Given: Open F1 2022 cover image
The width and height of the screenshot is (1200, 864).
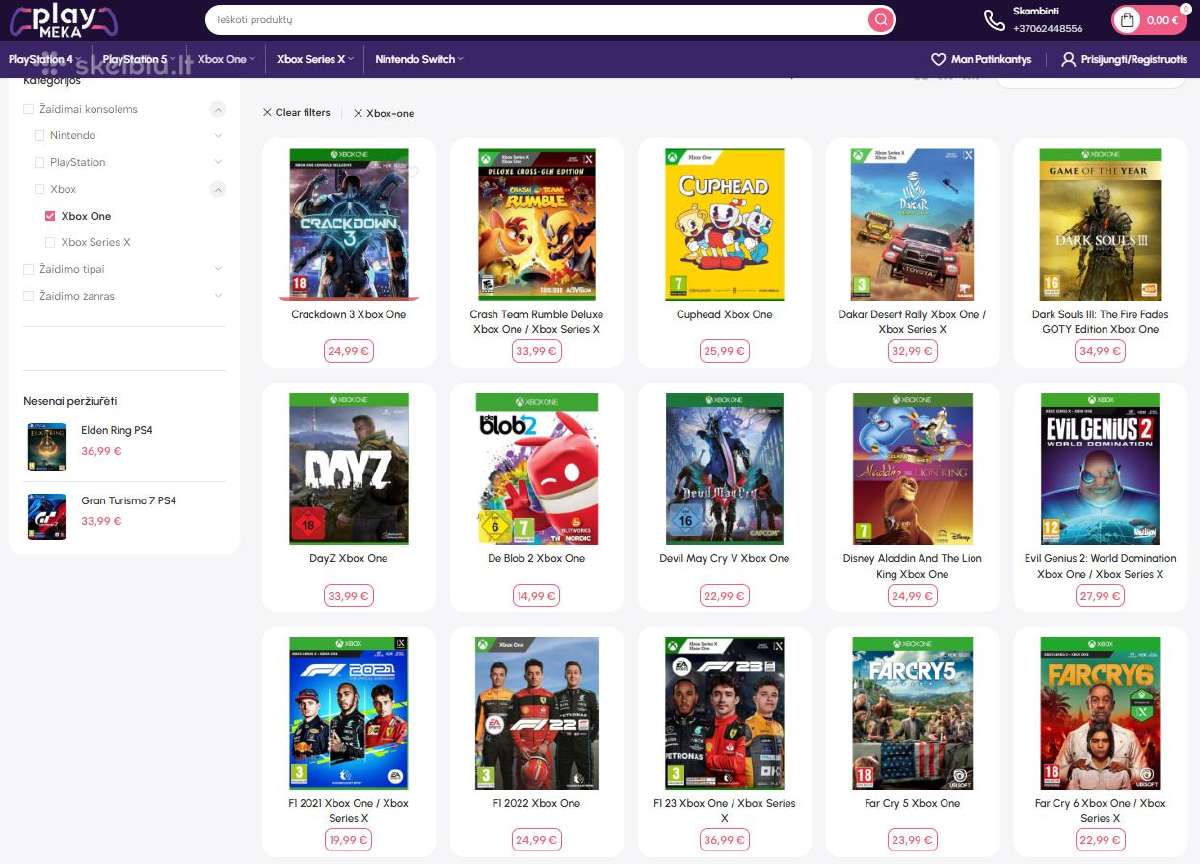Looking at the screenshot, I should (537, 713).
